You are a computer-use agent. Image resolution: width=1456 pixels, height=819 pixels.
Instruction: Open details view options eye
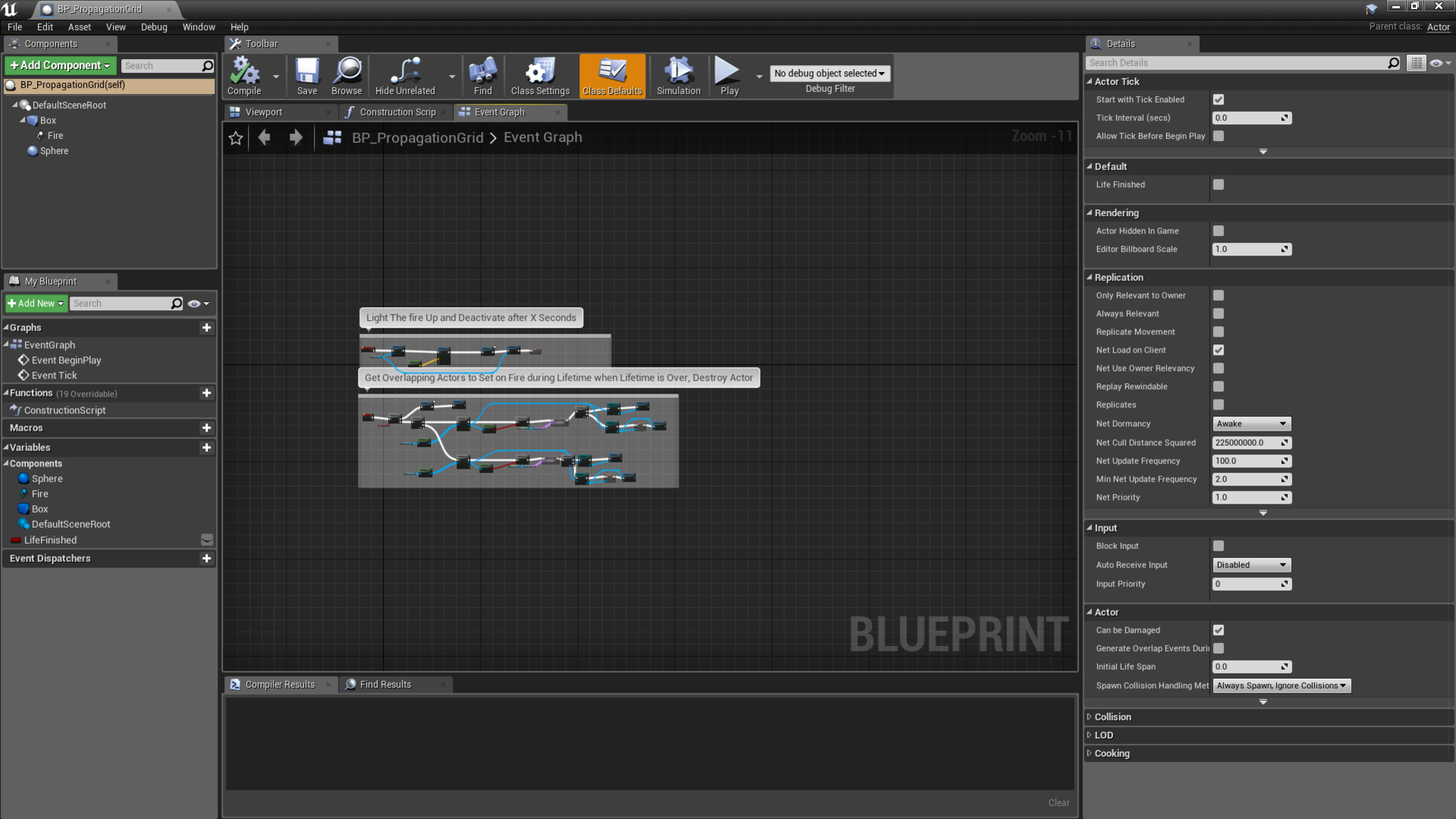point(1439,63)
